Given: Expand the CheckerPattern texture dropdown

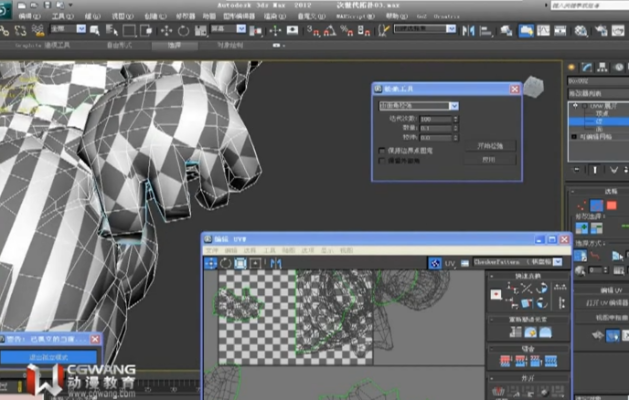Looking at the screenshot, I should click(x=518, y=262).
